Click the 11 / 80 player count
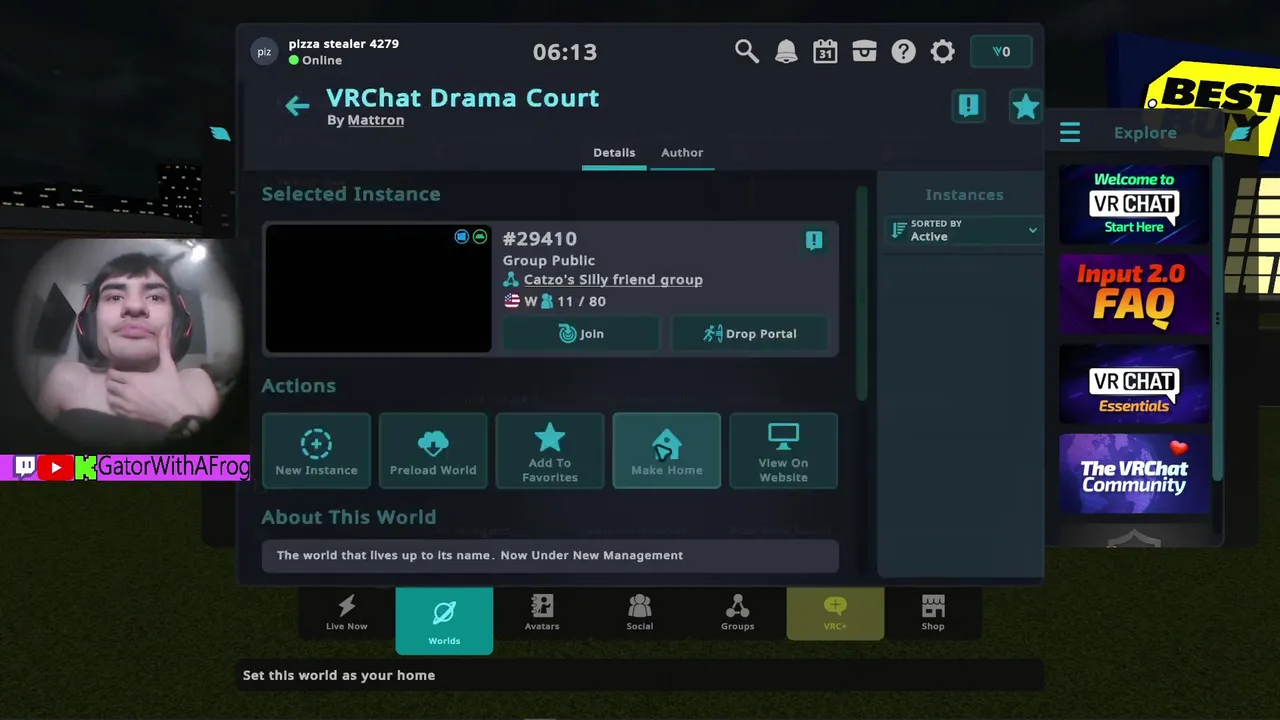The image size is (1280, 720). click(x=581, y=301)
